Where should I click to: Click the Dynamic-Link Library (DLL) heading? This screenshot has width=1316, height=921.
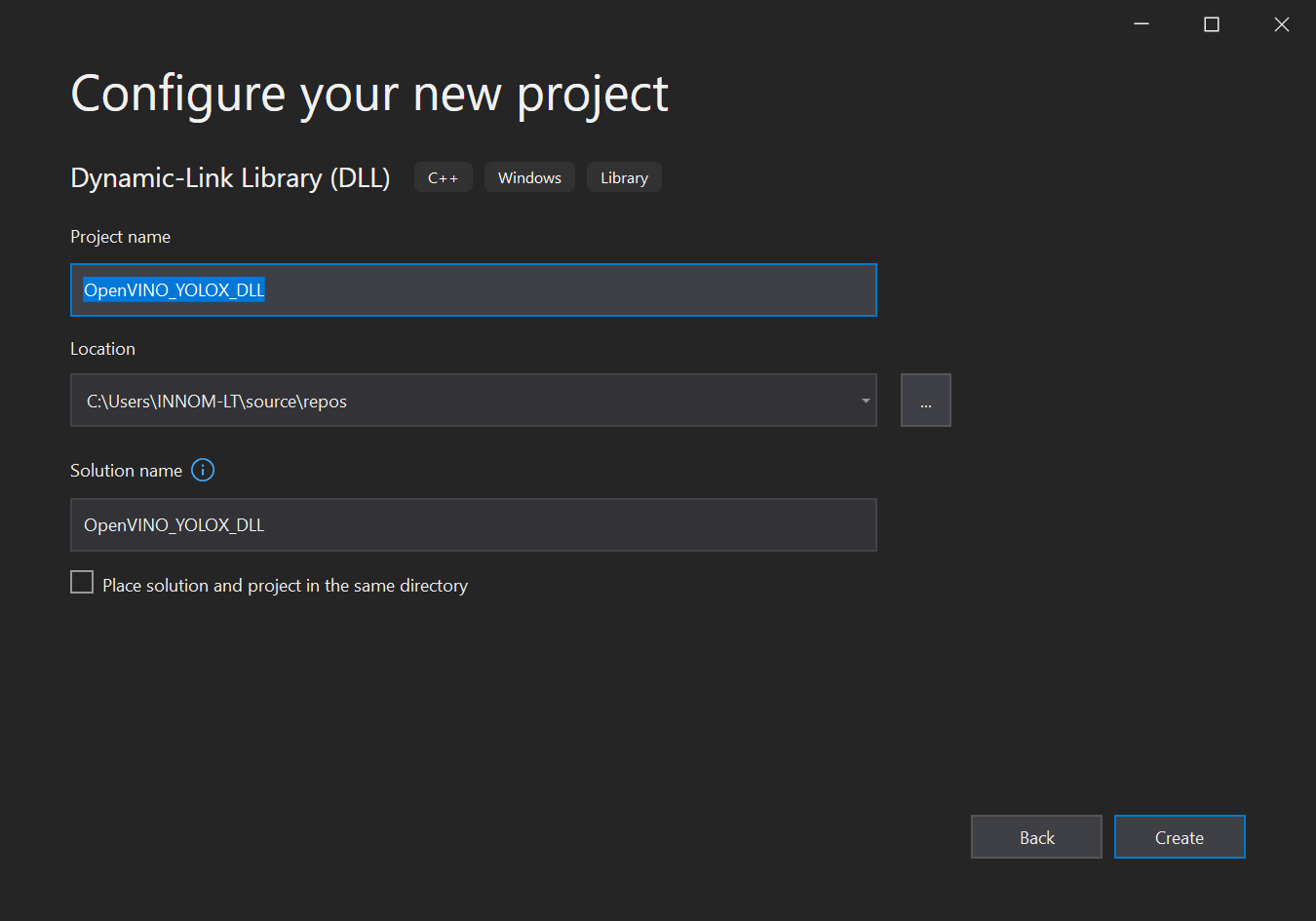[x=230, y=178]
